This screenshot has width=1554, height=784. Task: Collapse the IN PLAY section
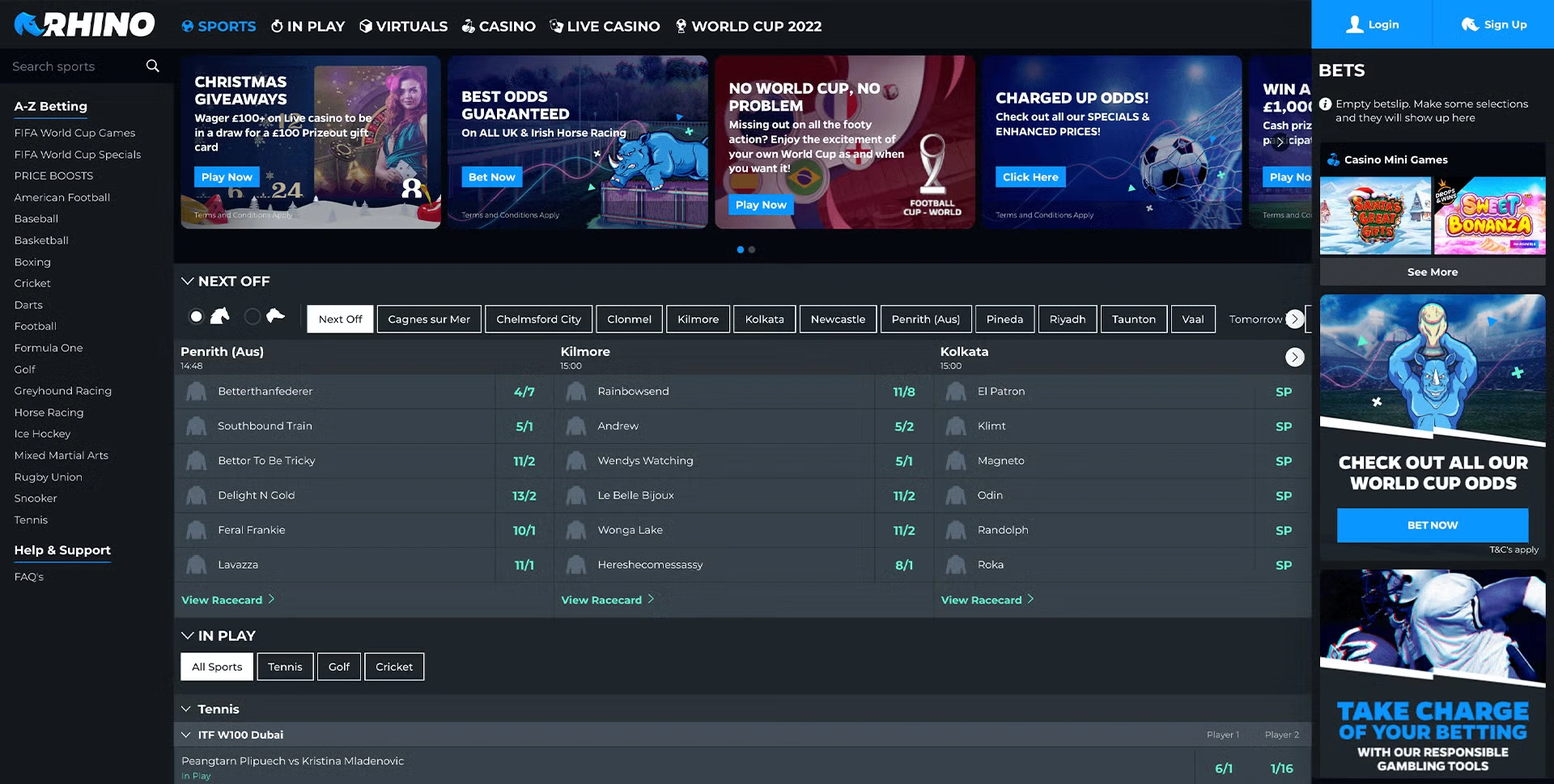click(x=187, y=636)
